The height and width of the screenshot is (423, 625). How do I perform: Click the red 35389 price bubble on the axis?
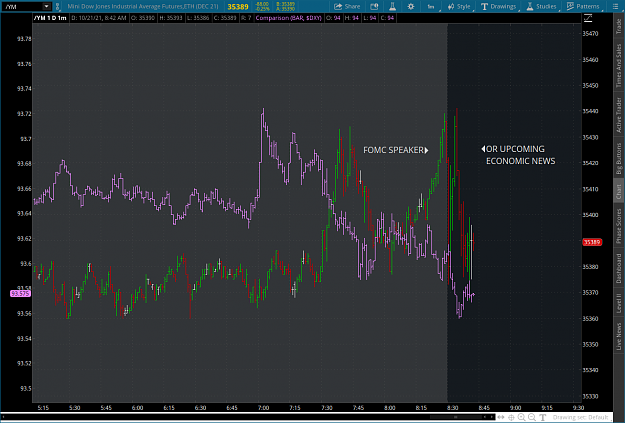tap(592, 242)
